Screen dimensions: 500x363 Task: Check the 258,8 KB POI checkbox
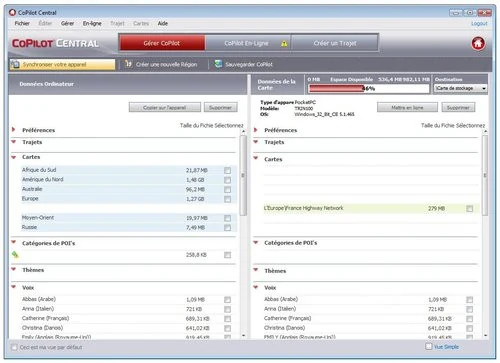click(x=227, y=255)
